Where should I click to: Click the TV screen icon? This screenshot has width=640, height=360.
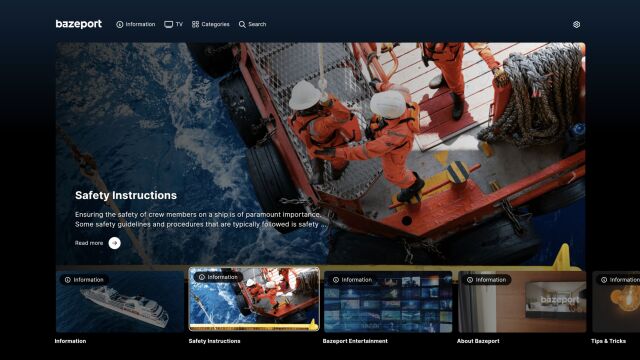coord(169,24)
